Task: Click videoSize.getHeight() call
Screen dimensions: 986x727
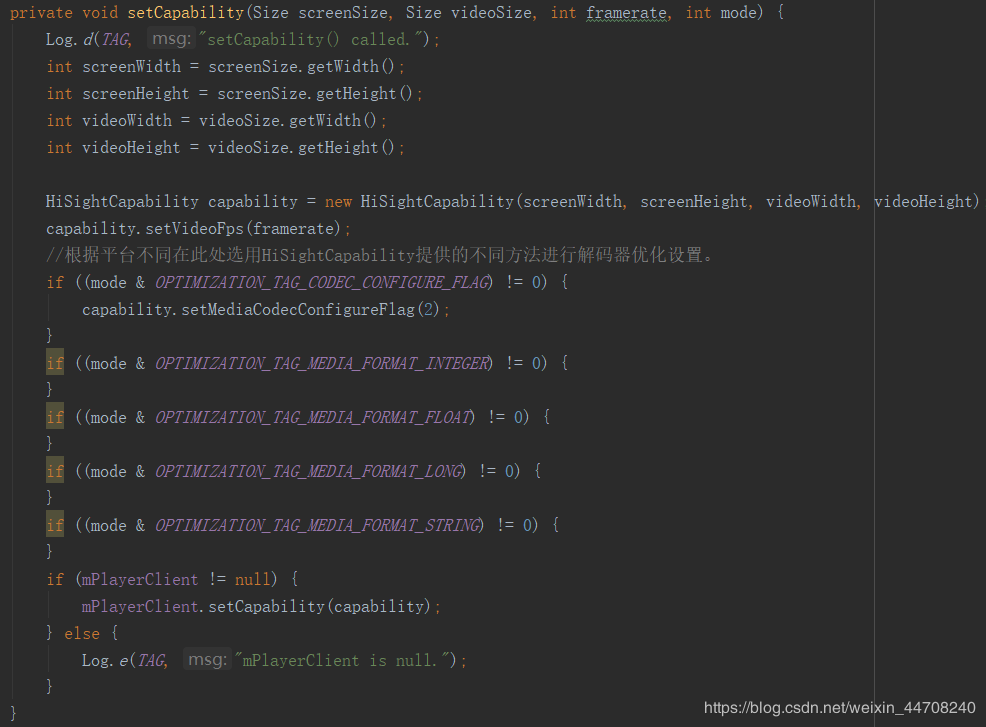Action: [x=301, y=148]
